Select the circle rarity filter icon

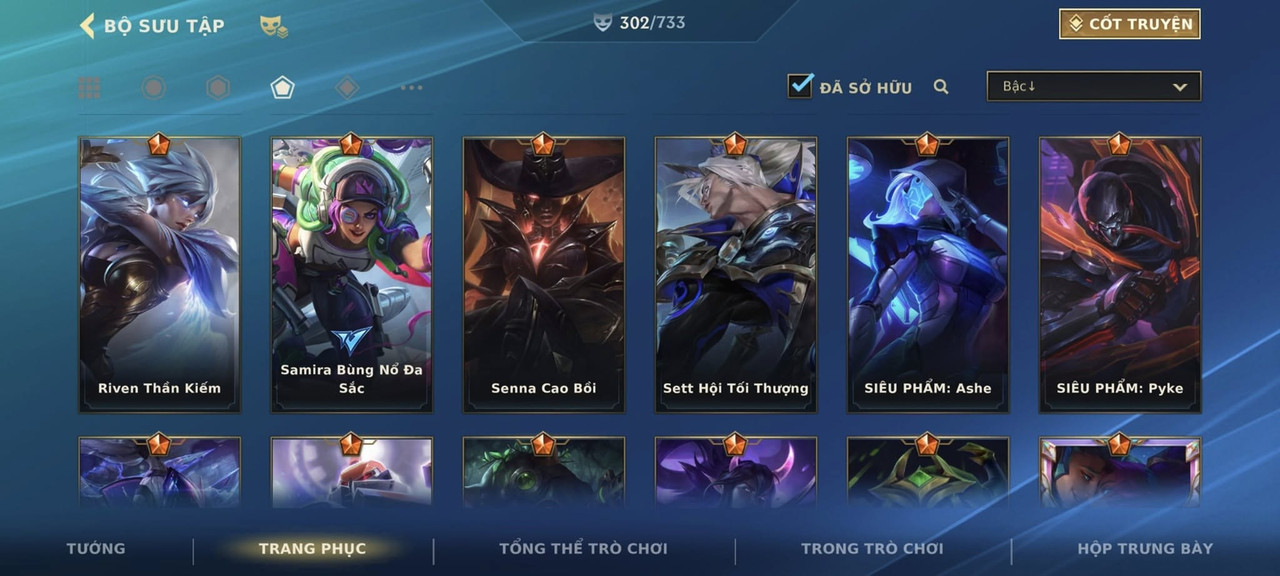point(153,88)
